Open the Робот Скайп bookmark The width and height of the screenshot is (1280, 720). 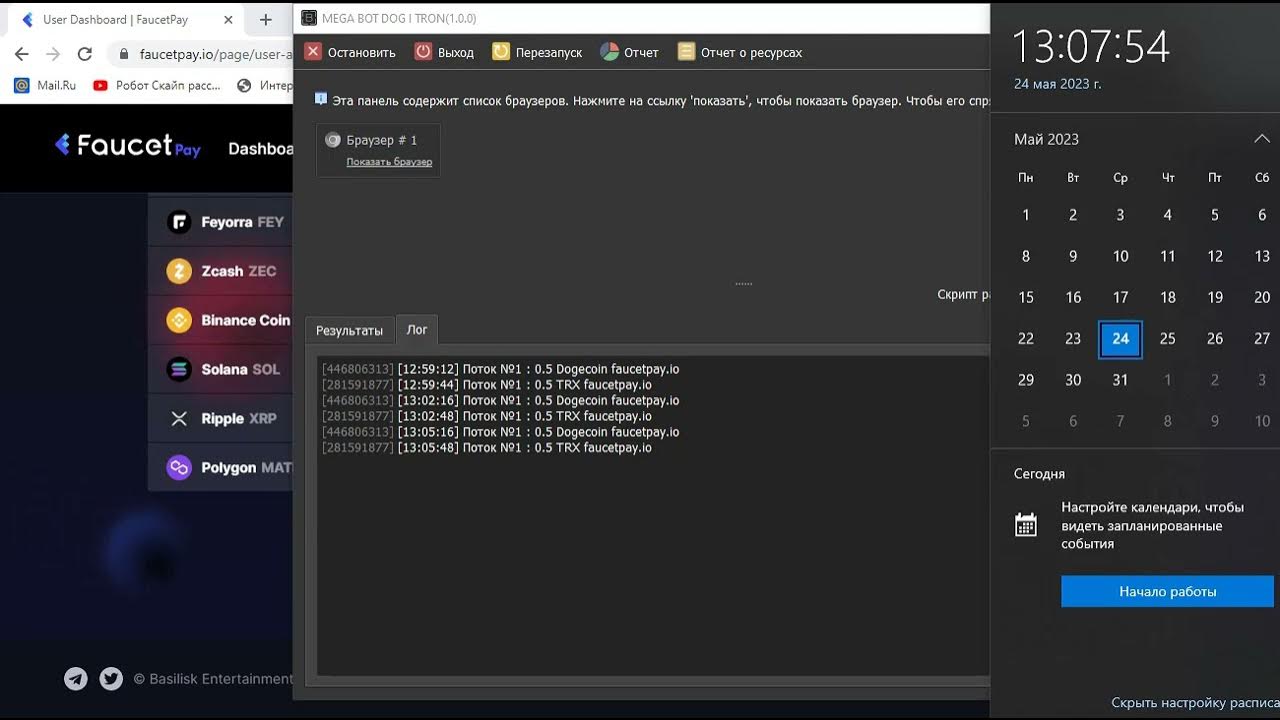pos(156,85)
